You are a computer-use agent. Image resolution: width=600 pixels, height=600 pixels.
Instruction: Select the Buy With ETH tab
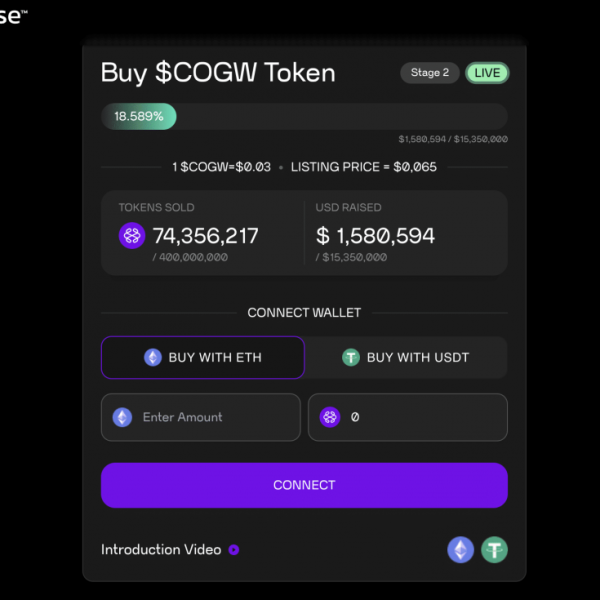[x=203, y=357]
